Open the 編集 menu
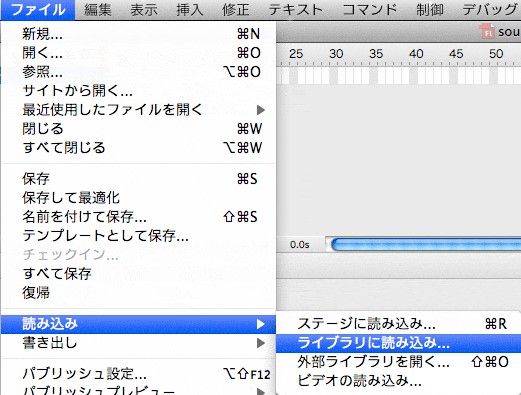The height and width of the screenshot is (395, 521). point(98,10)
